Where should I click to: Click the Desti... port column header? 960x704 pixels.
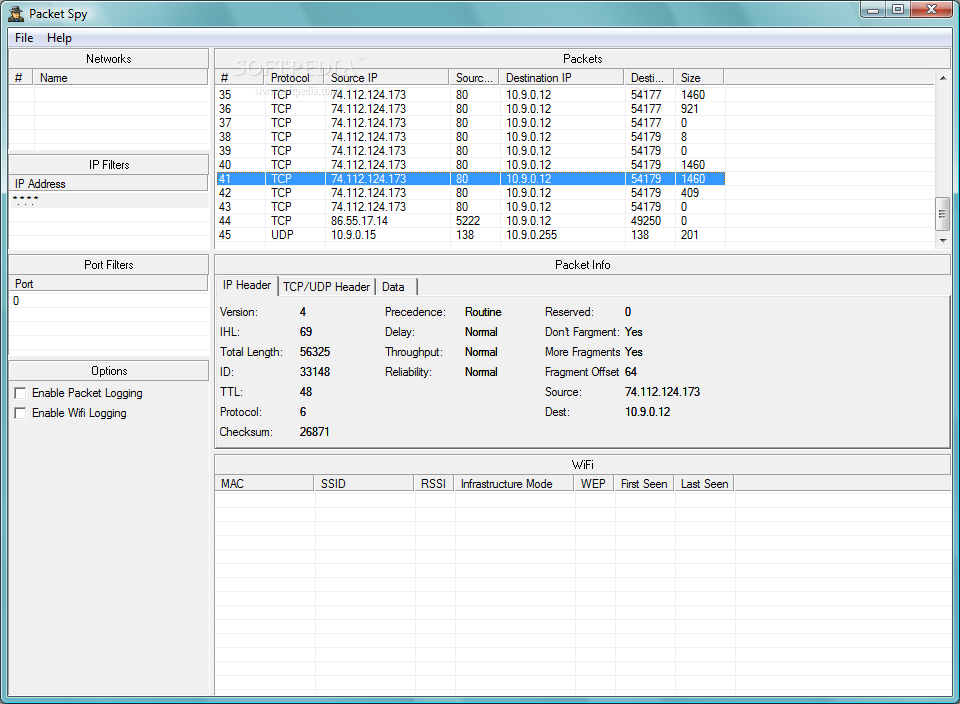649,78
